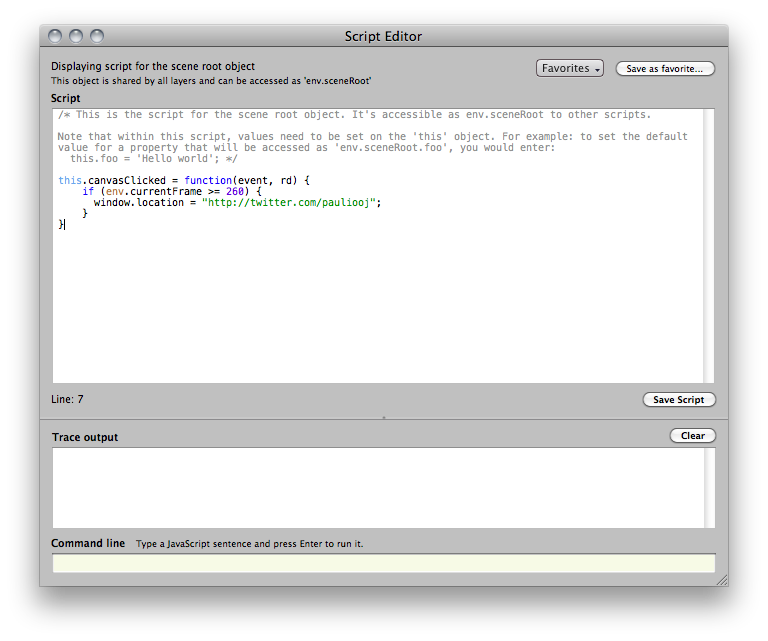This screenshot has height=641, width=768.
Task: Click the split divider handle above Trace output
Action: click(384, 418)
